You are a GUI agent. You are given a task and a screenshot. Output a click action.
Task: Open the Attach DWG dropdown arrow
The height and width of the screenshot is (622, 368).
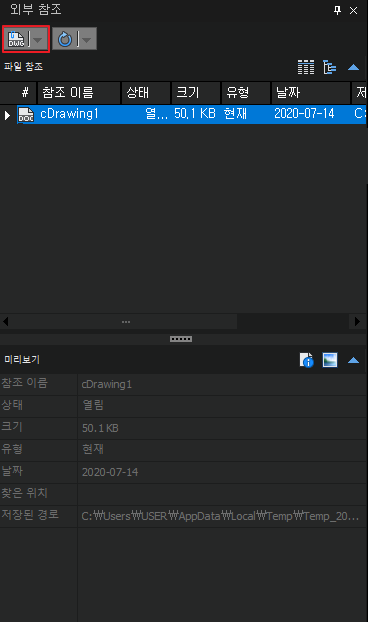(x=38, y=39)
